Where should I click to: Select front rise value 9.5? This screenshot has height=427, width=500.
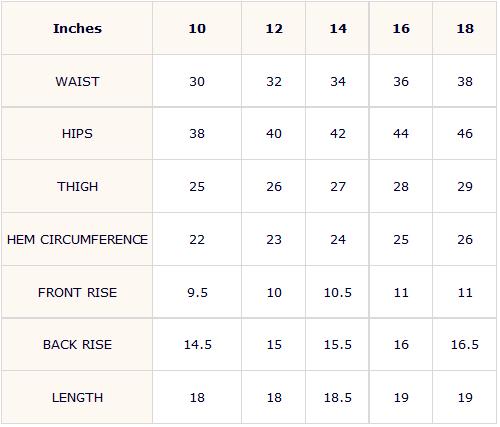click(197, 293)
